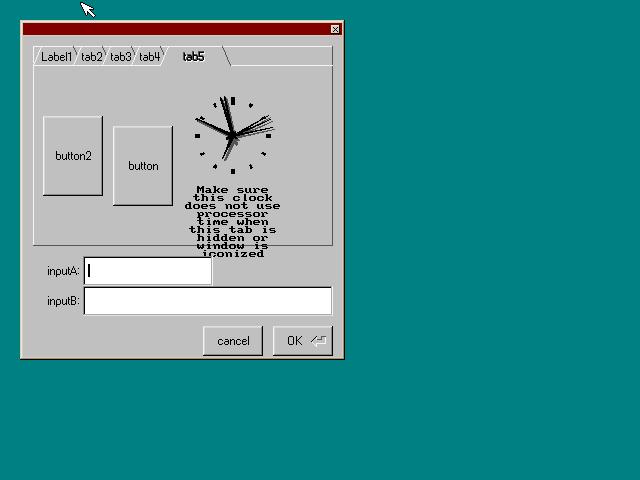
Task: Click the inputB: label
Action: (x=63, y=301)
